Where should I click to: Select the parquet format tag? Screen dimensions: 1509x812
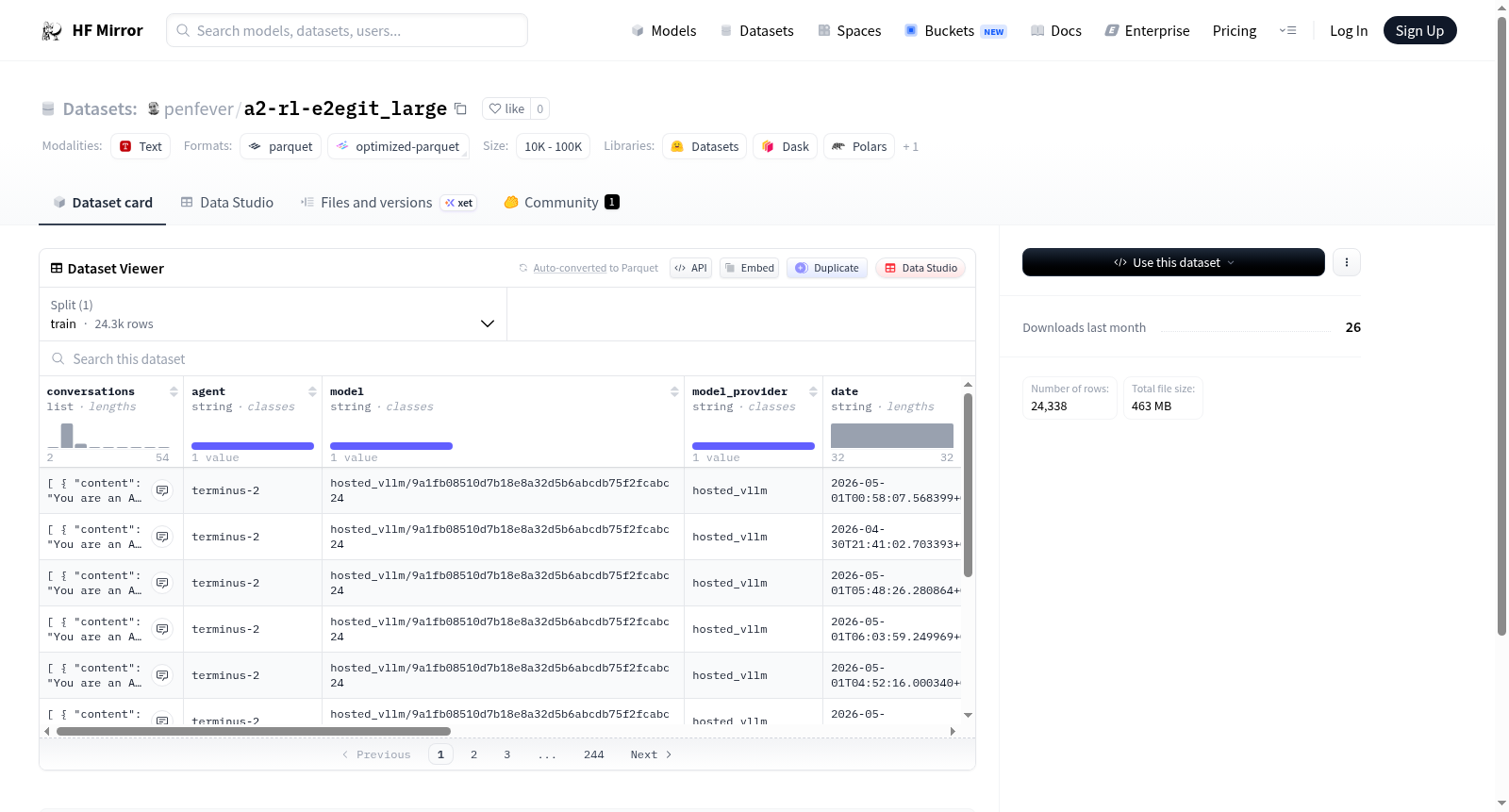281,146
